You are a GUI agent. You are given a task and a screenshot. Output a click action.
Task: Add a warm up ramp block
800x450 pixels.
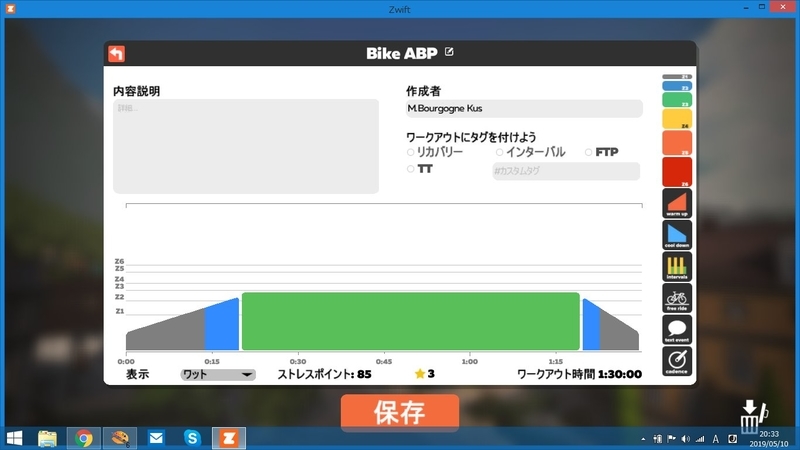pos(677,204)
